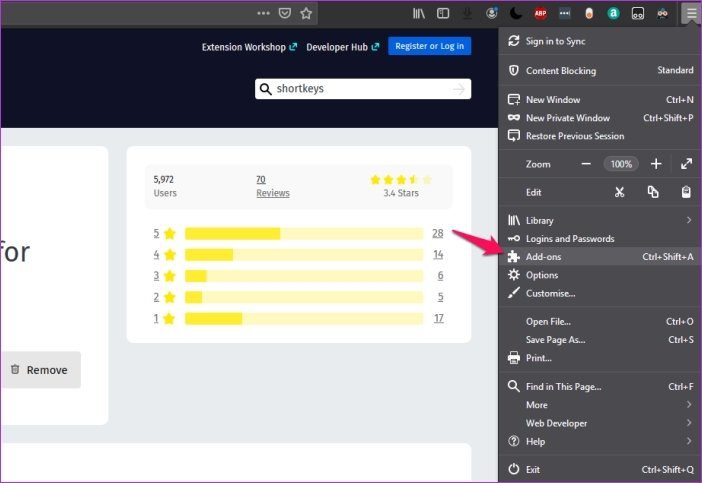Open the 28 five-star reviews count
The width and height of the screenshot is (702, 483).
pos(438,233)
